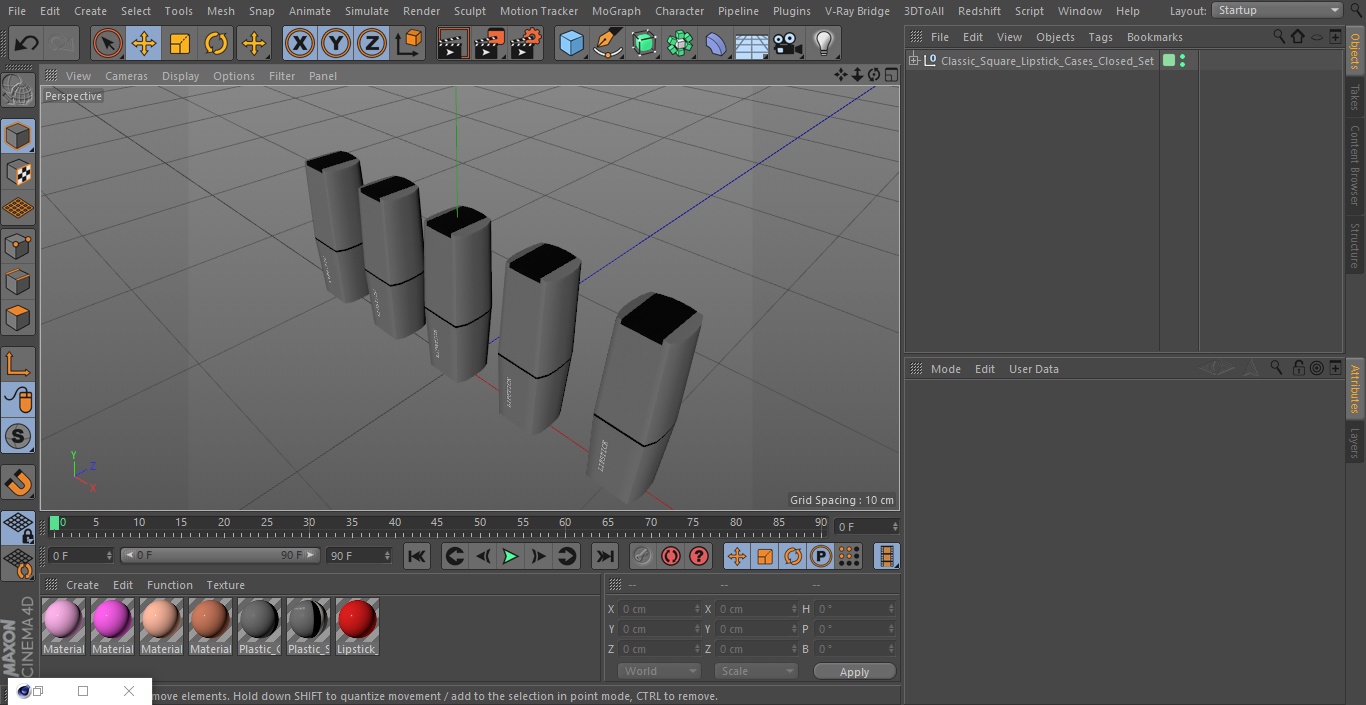Toggle X axis lock
This screenshot has width=1366, height=705.
tap(300, 43)
